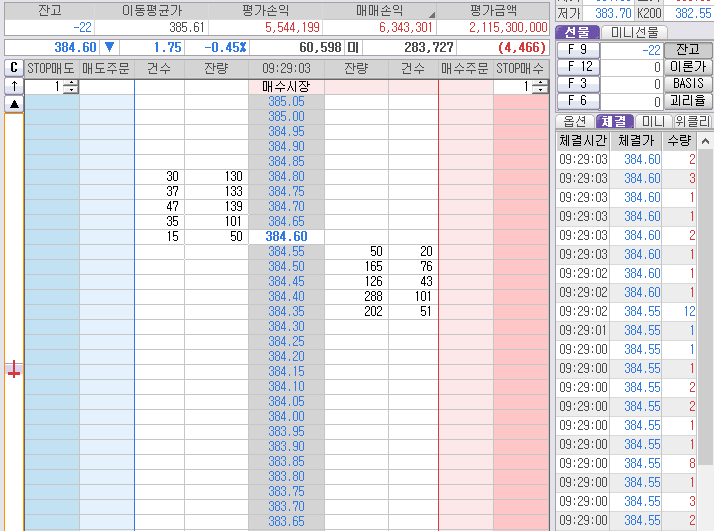
Task: Click the 이론가 button
Action: 688,67
